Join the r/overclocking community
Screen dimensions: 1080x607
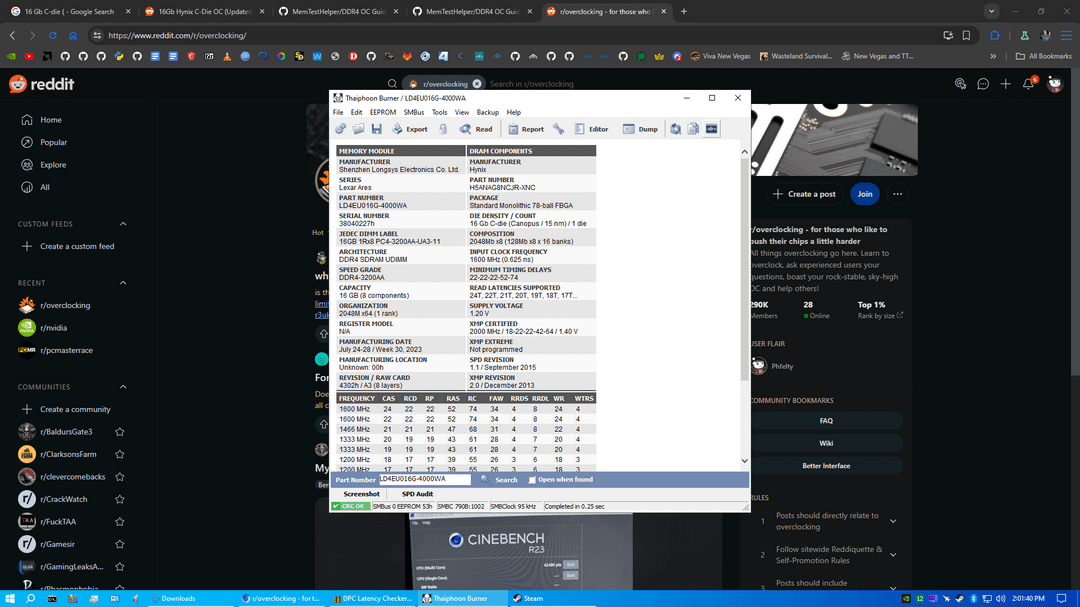(x=865, y=194)
